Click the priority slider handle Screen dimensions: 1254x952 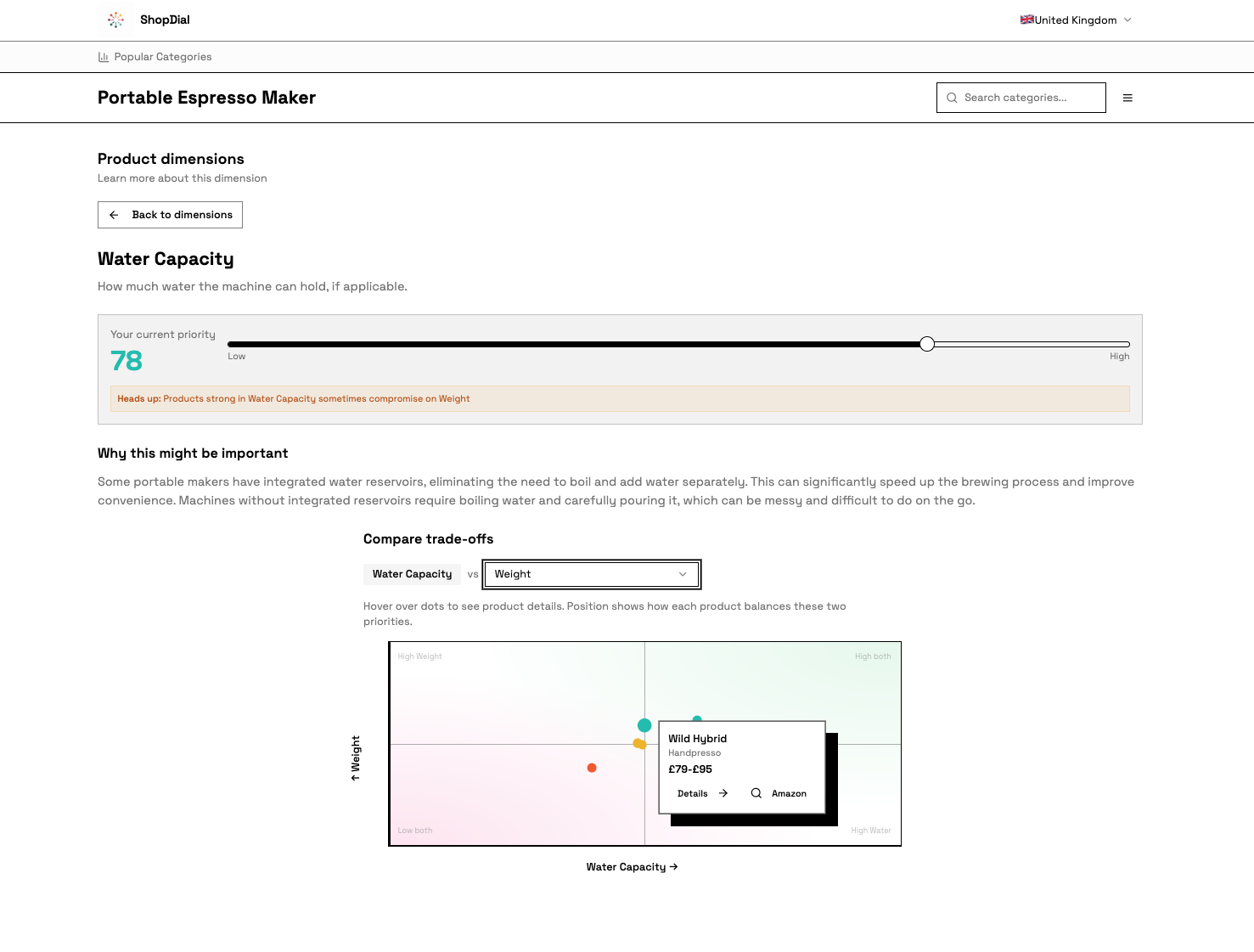pos(927,344)
